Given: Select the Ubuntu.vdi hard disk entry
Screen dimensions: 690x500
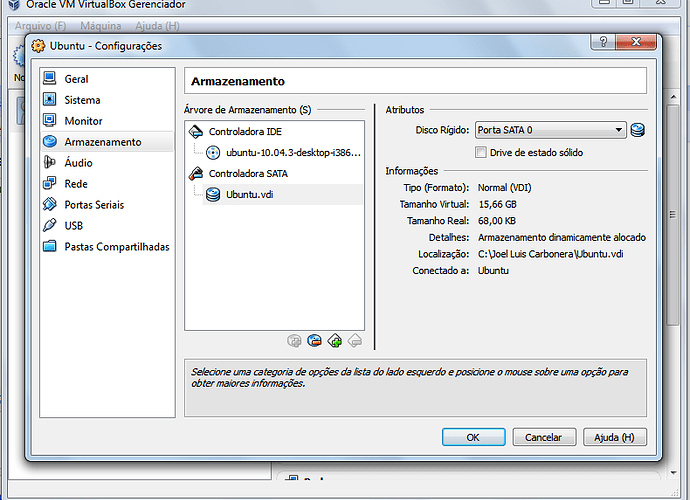Looking at the screenshot, I should (x=283, y=195).
